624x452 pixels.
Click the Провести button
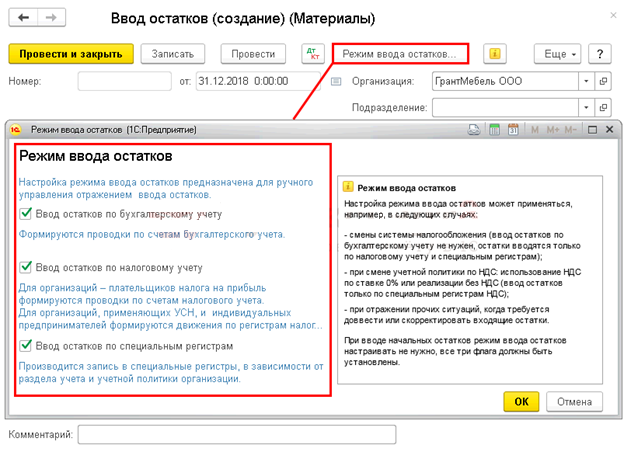(253, 54)
